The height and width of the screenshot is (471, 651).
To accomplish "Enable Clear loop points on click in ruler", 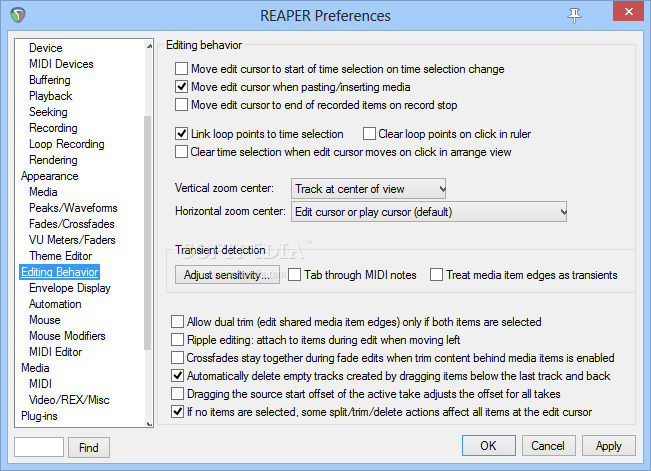I will click(x=369, y=134).
